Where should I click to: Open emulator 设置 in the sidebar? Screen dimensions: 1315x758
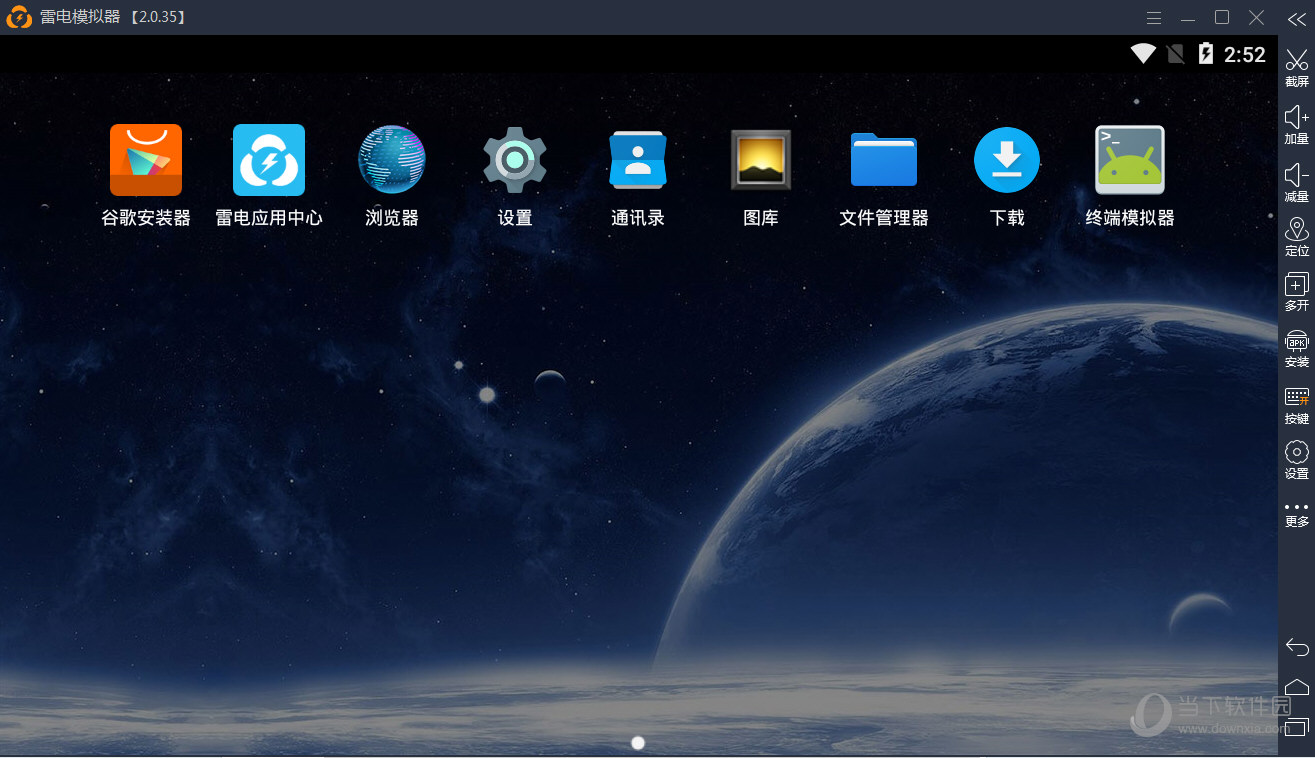click(1297, 459)
